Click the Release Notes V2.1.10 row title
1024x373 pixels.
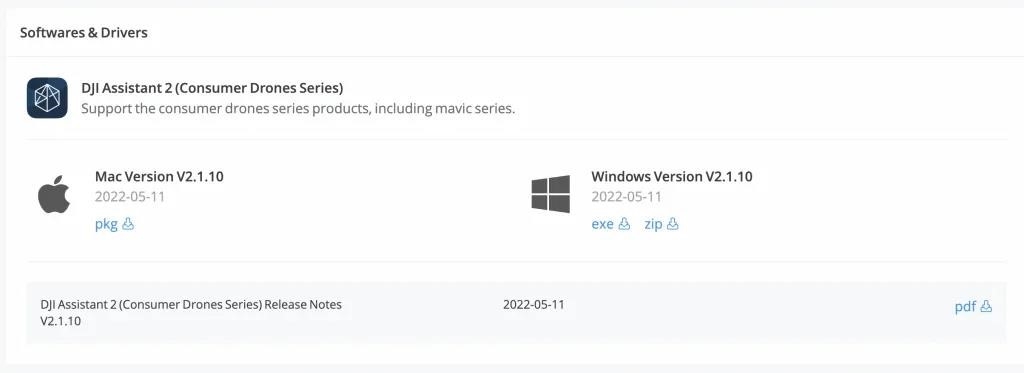[191, 313]
